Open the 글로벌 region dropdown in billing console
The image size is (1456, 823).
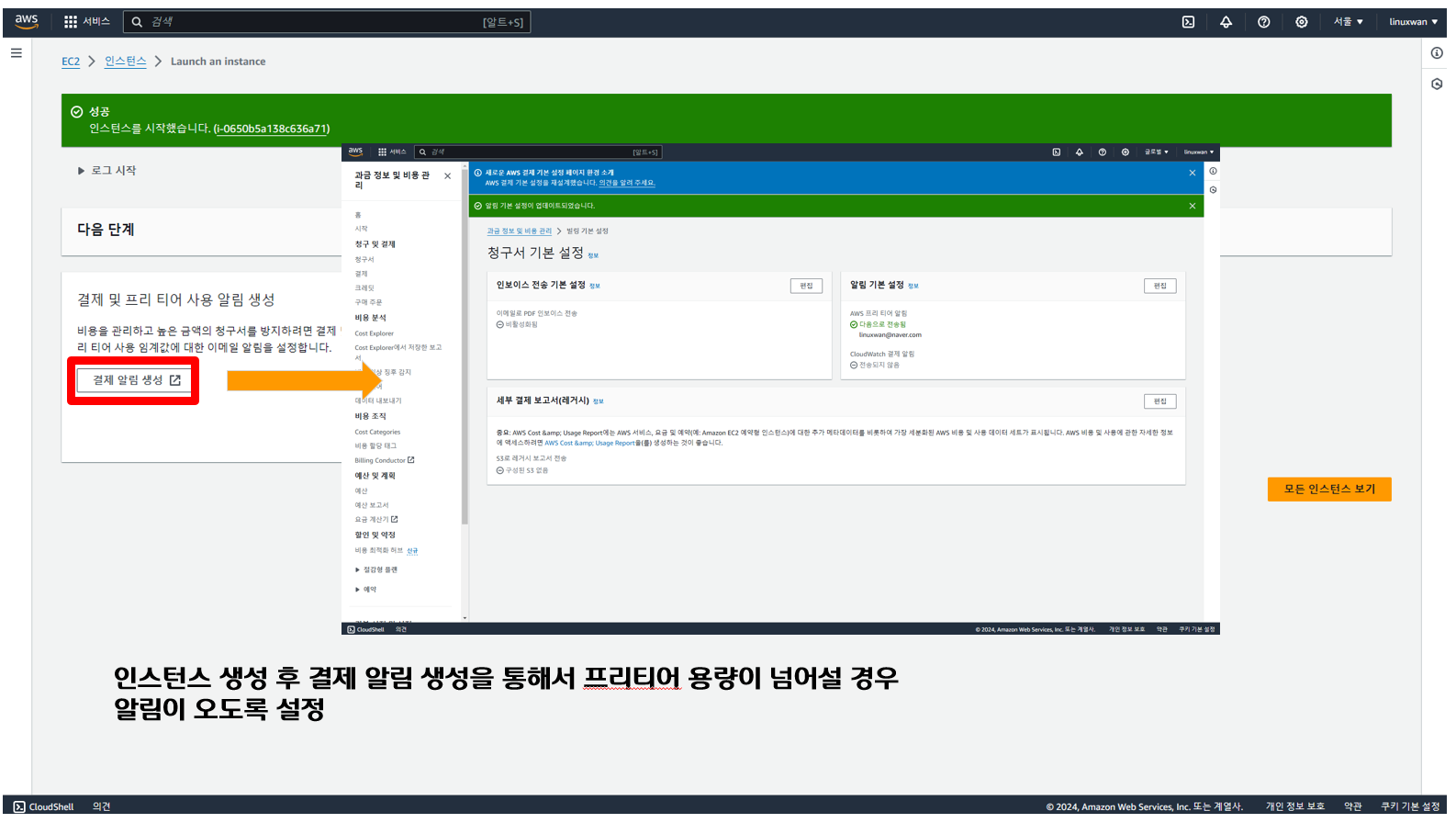point(1157,152)
